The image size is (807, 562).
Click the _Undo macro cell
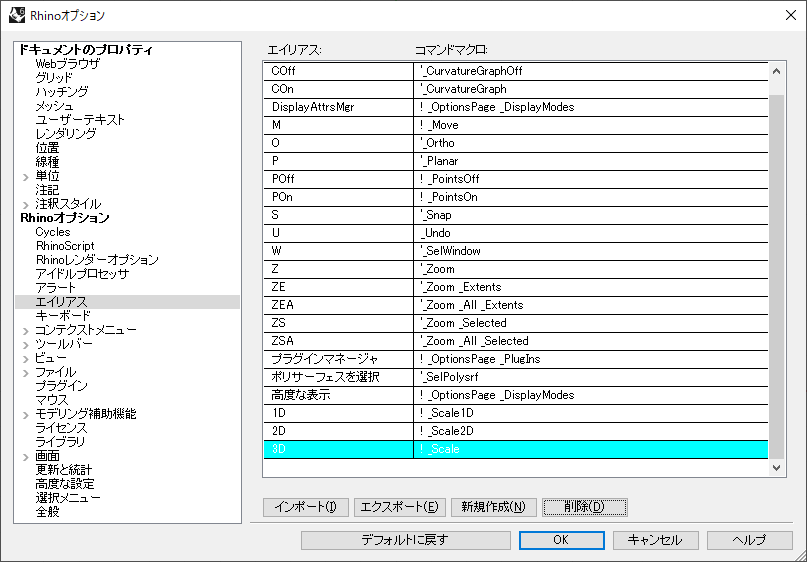point(591,233)
